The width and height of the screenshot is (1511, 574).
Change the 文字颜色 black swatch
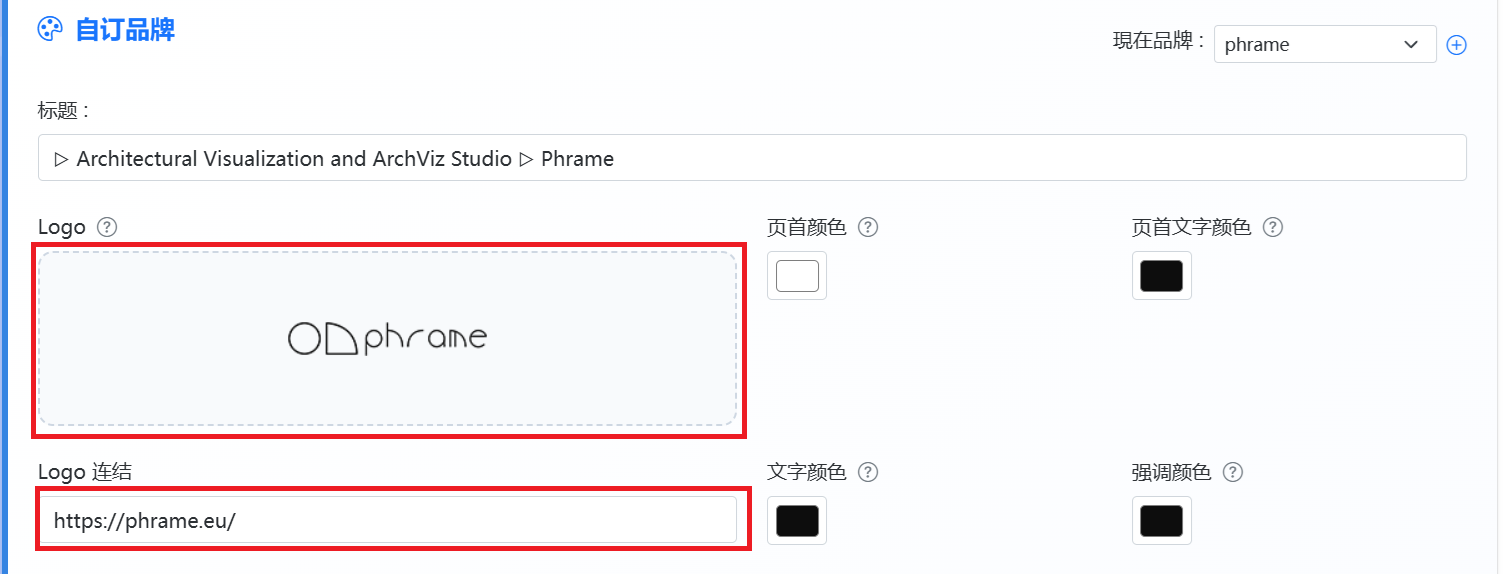coord(797,520)
